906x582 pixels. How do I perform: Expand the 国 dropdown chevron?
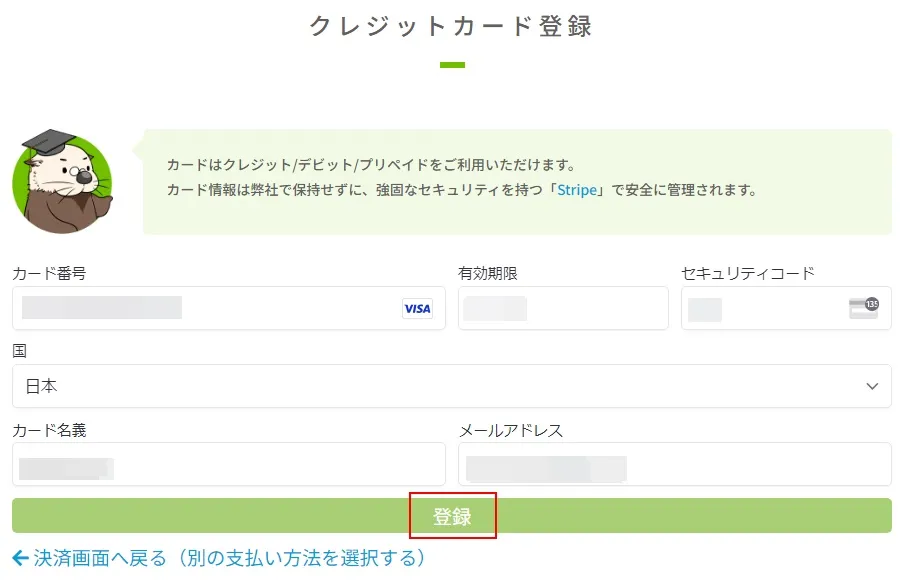tap(872, 386)
